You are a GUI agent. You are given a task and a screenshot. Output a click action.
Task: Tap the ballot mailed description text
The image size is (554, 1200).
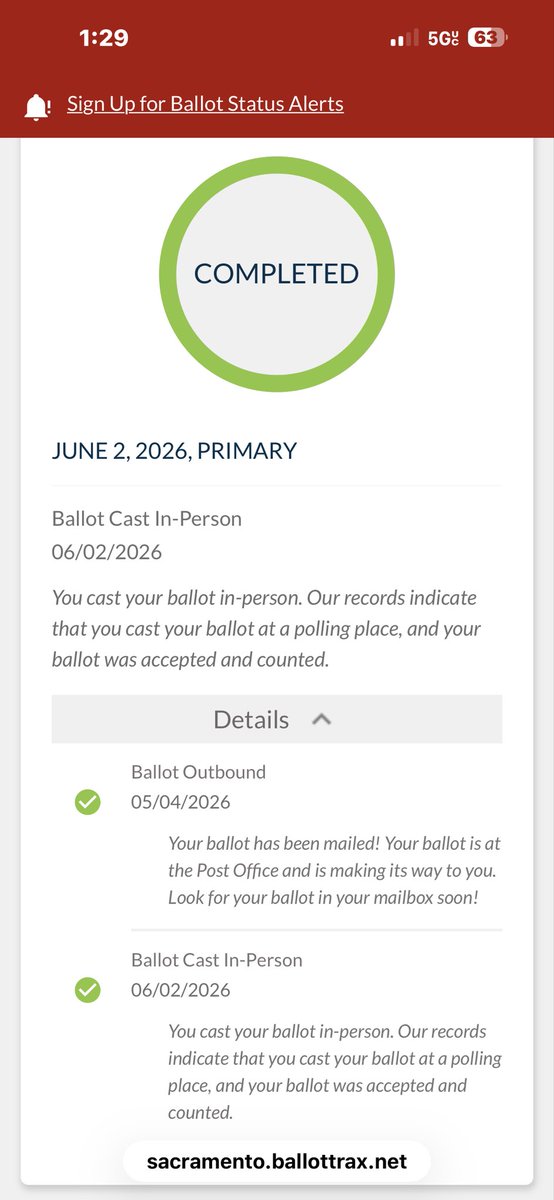click(333, 870)
